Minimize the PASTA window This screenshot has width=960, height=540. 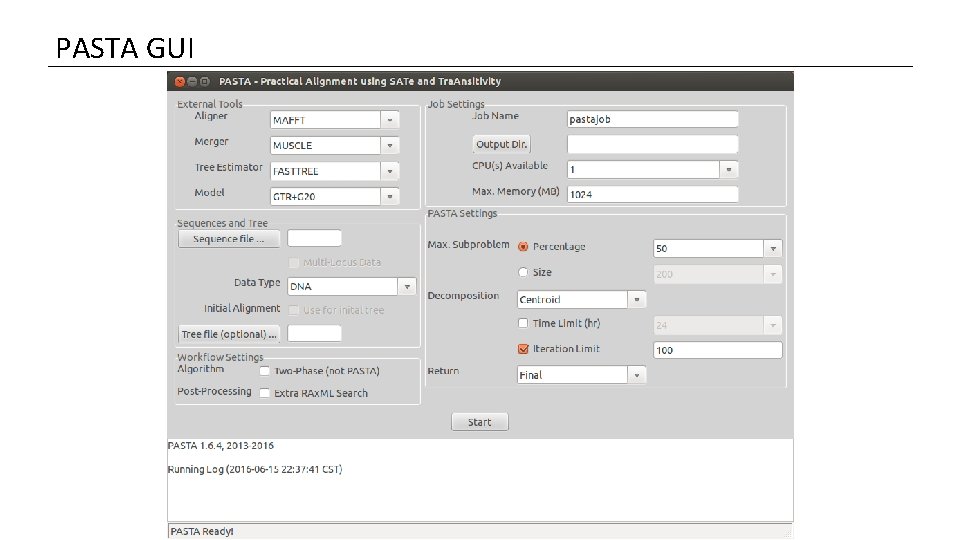pos(192,81)
